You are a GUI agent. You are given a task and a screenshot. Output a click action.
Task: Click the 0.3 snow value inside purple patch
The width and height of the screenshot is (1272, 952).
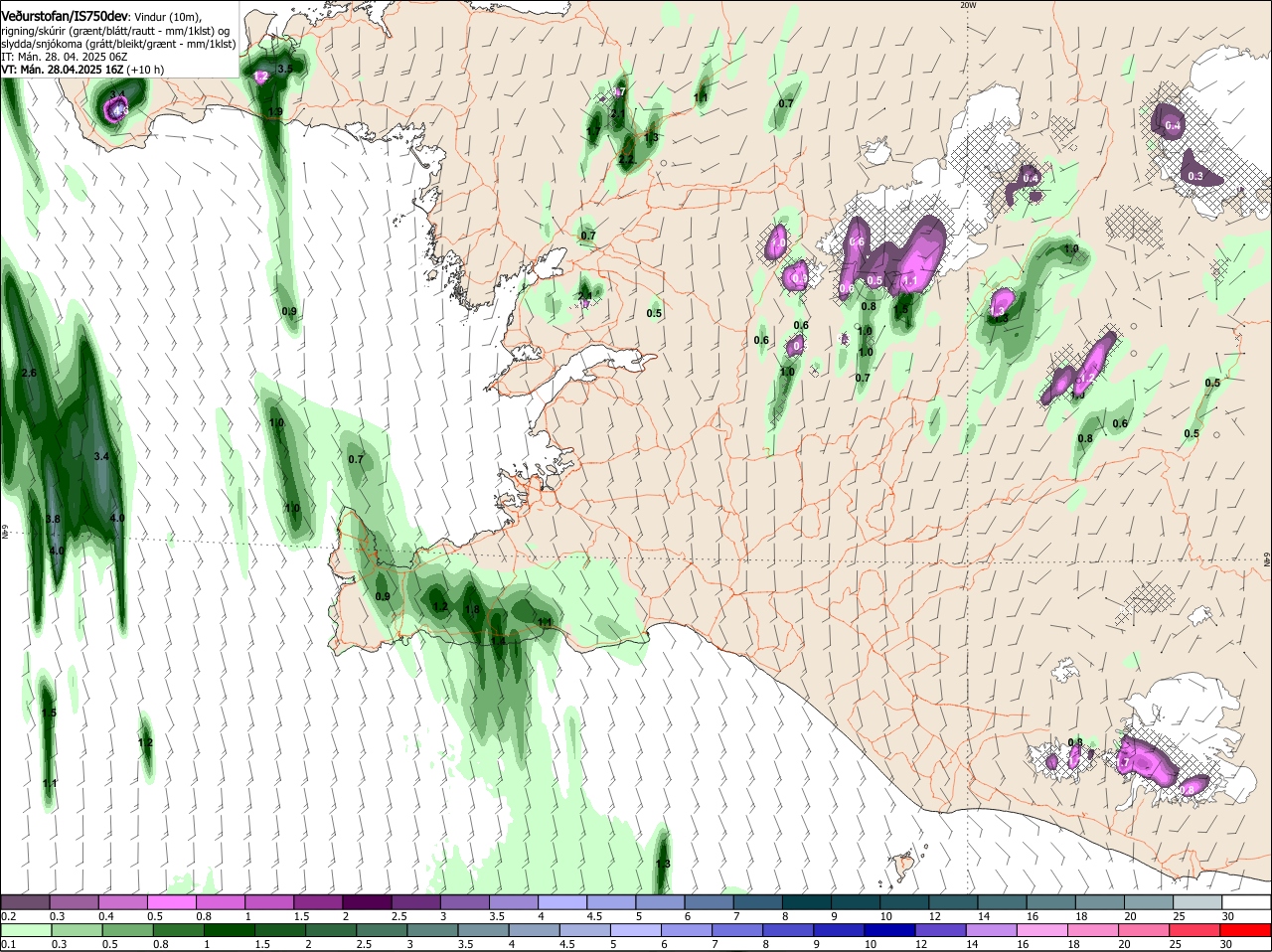click(1195, 176)
